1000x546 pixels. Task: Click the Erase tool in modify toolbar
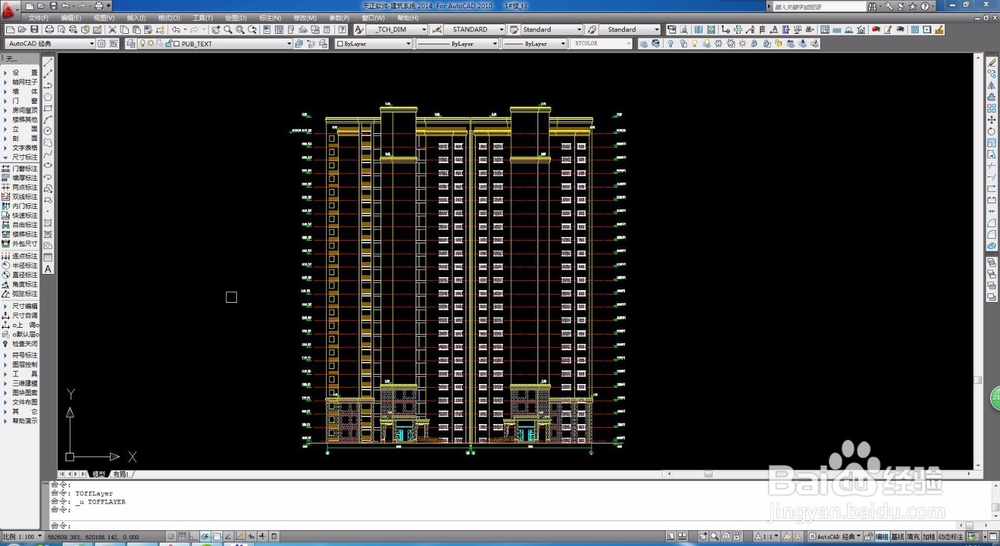pyautogui.click(x=992, y=62)
